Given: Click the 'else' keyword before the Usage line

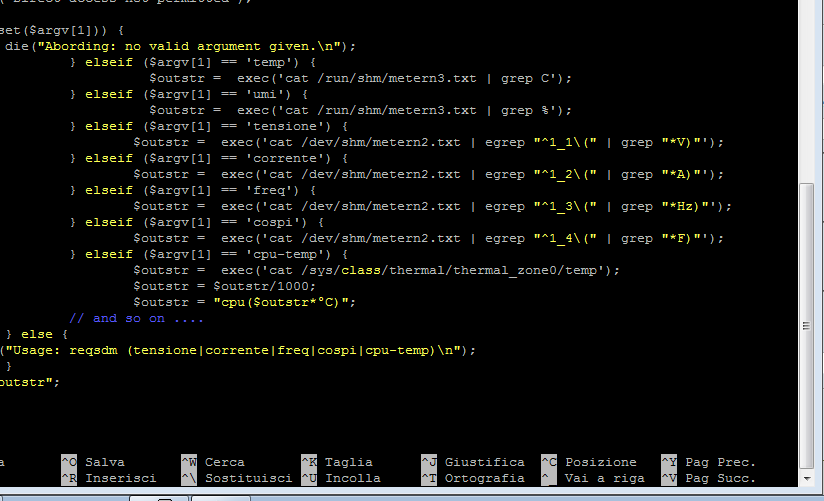Looking at the screenshot, I should (x=37, y=335).
